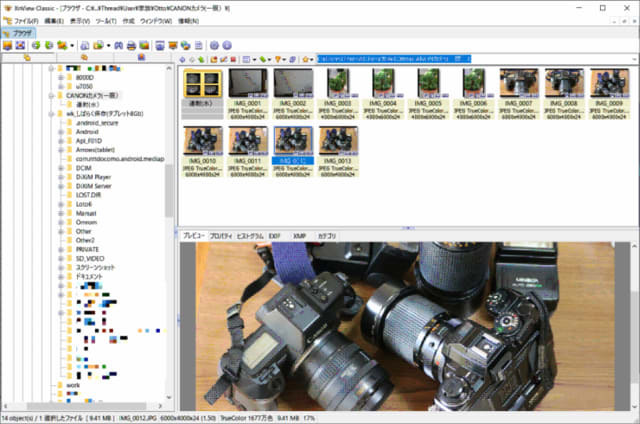
Task: Click the settings gear icon in the toolbar
Action: click(214, 45)
